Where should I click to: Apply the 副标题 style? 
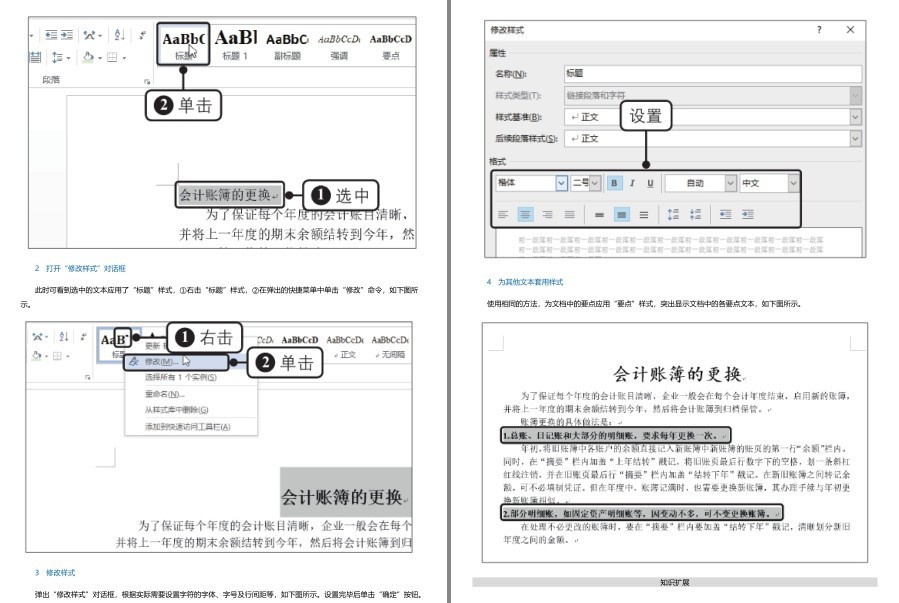tap(287, 45)
